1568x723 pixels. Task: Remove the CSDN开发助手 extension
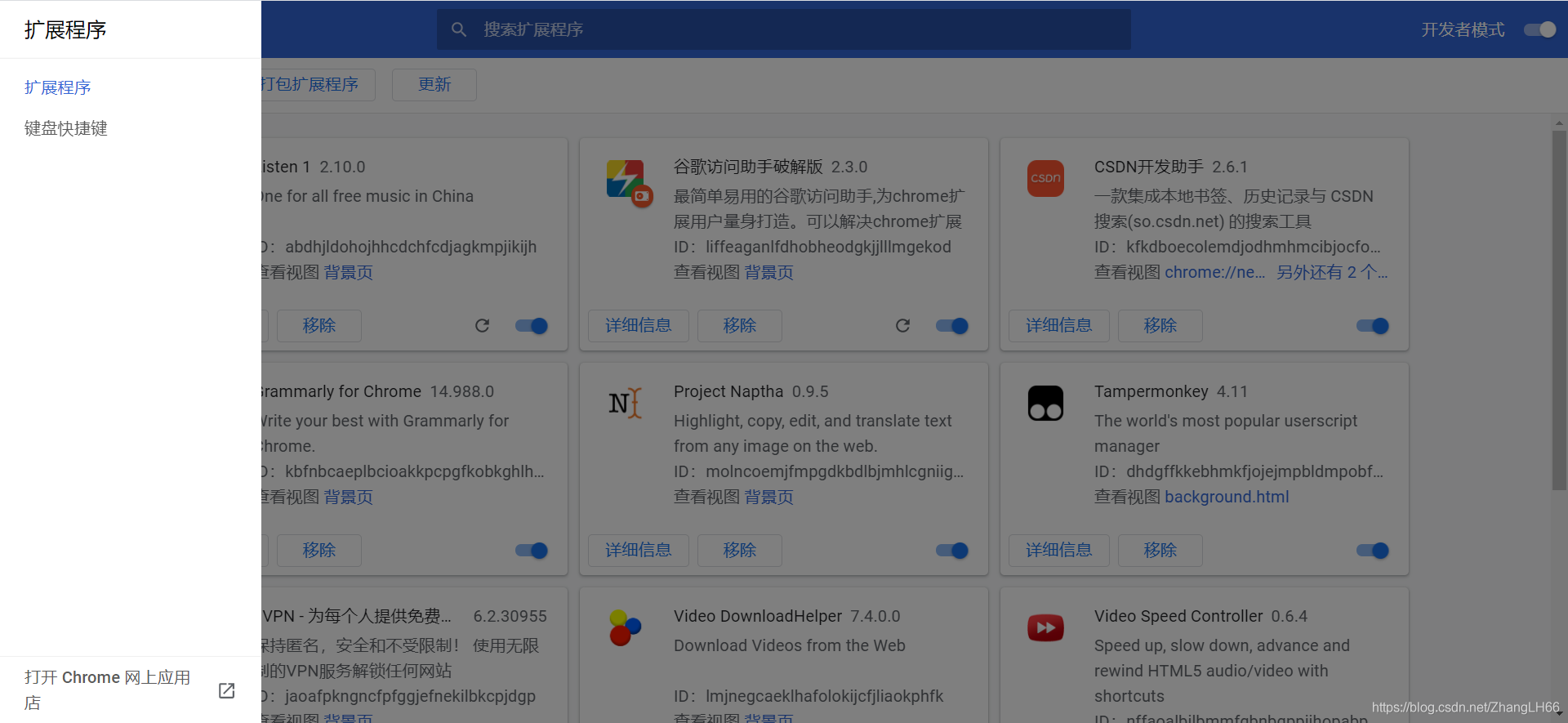1160,326
